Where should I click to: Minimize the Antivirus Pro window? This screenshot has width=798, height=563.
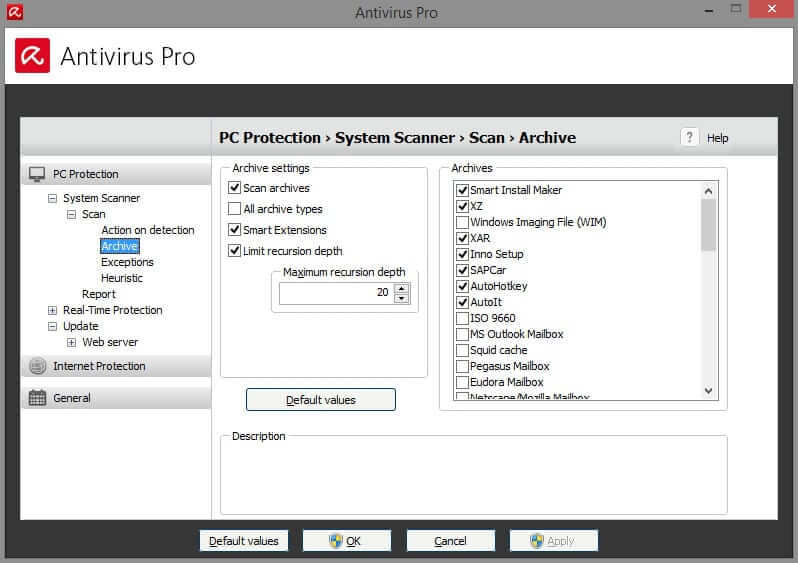point(709,10)
